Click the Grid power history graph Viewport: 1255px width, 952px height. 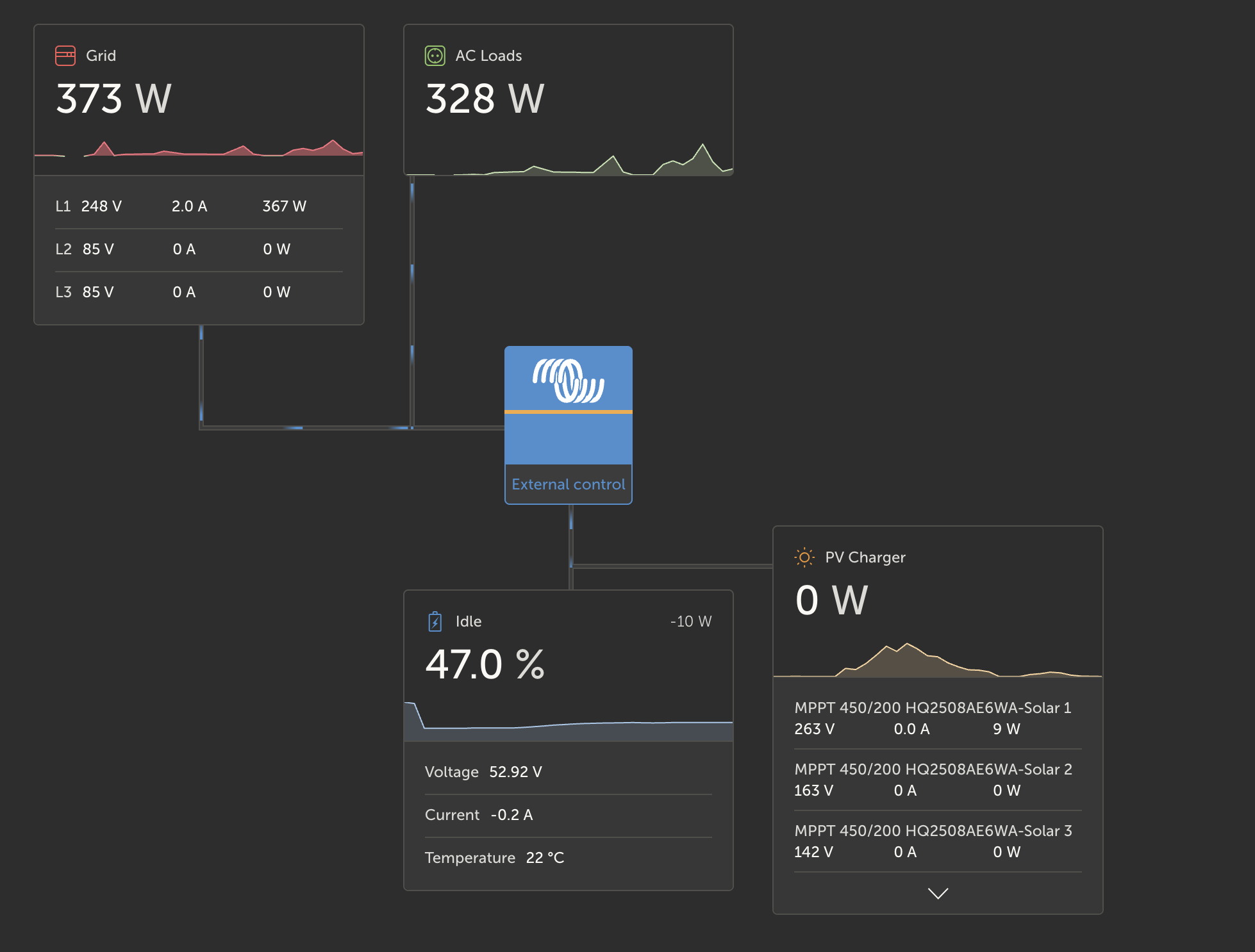[x=199, y=150]
